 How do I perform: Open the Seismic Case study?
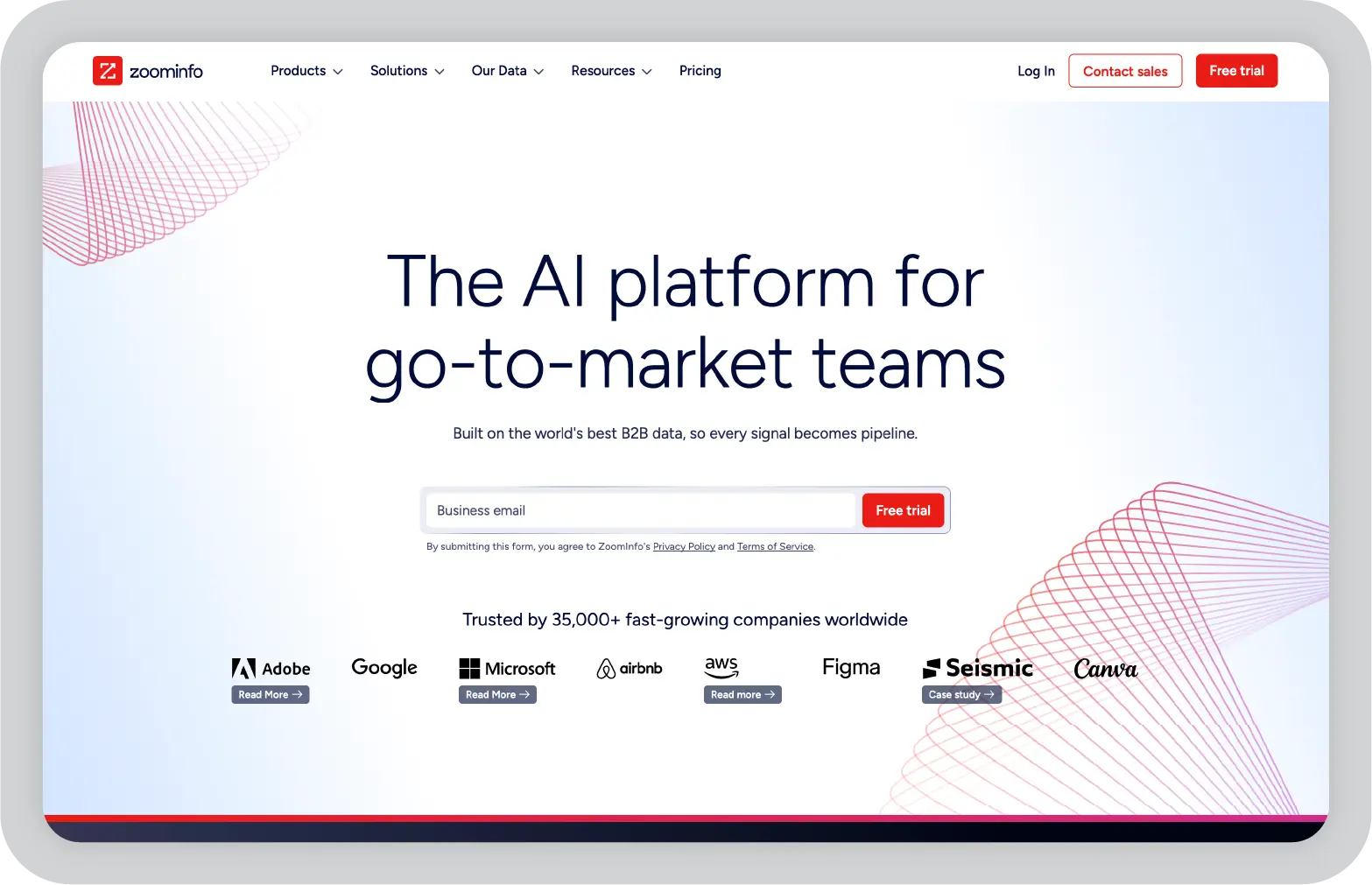coord(961,694)
